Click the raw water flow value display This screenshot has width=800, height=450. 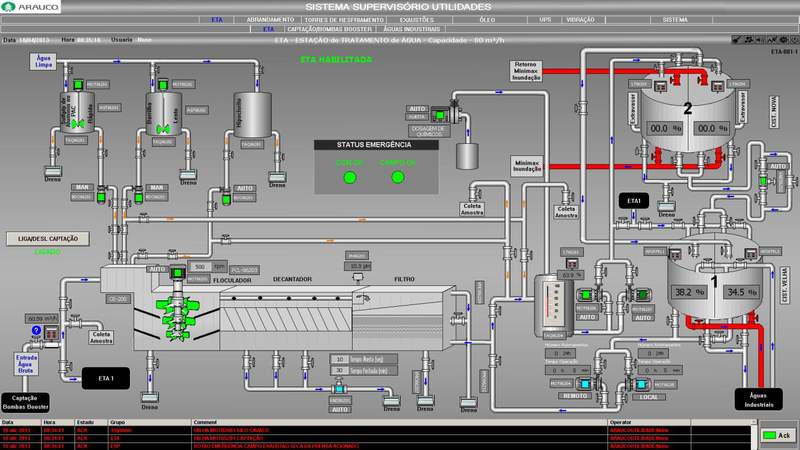(x=41, y=319)
